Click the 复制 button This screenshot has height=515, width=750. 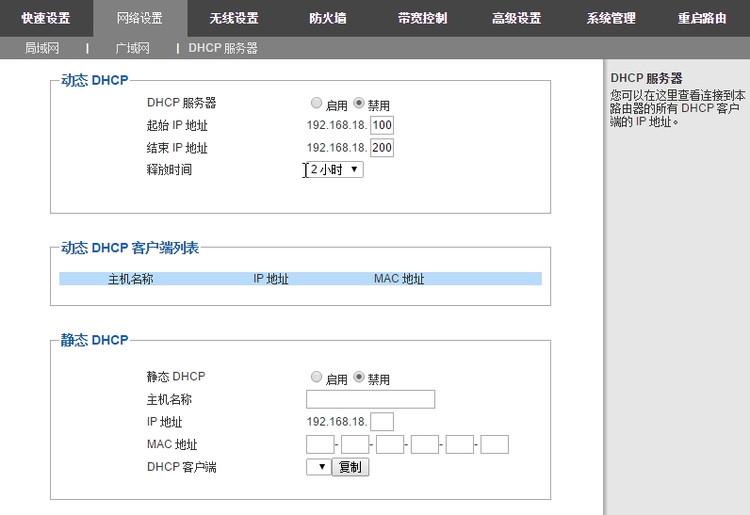point(350,467)
